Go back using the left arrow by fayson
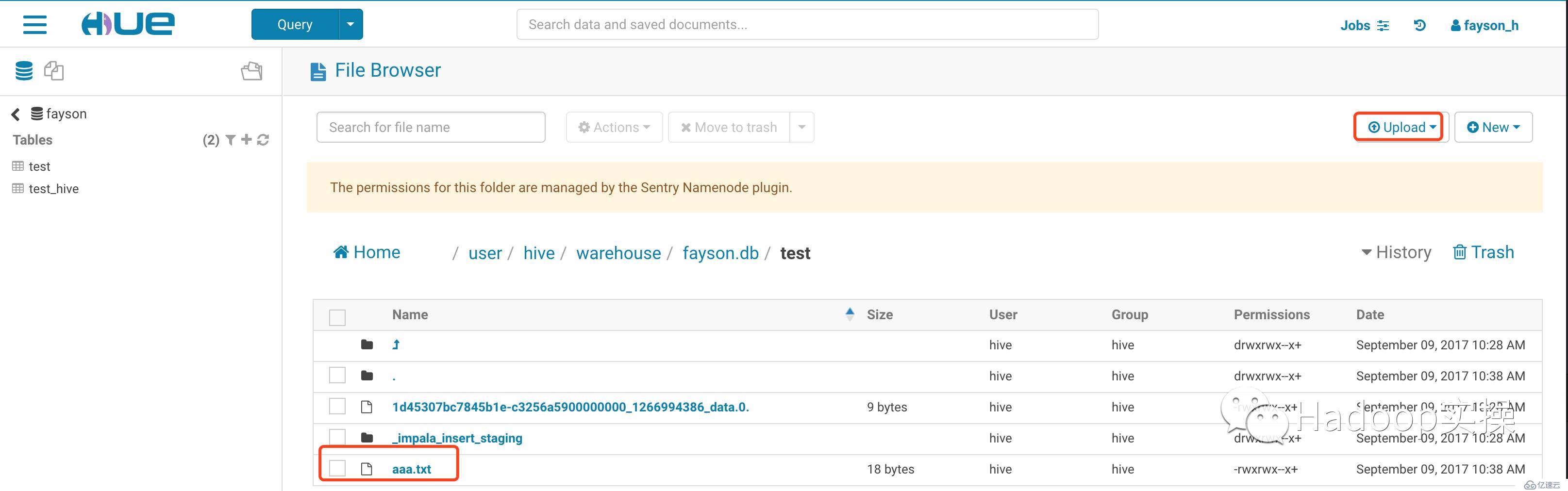This screenshot has width=1568, height=491. click(x=16, y=115)
